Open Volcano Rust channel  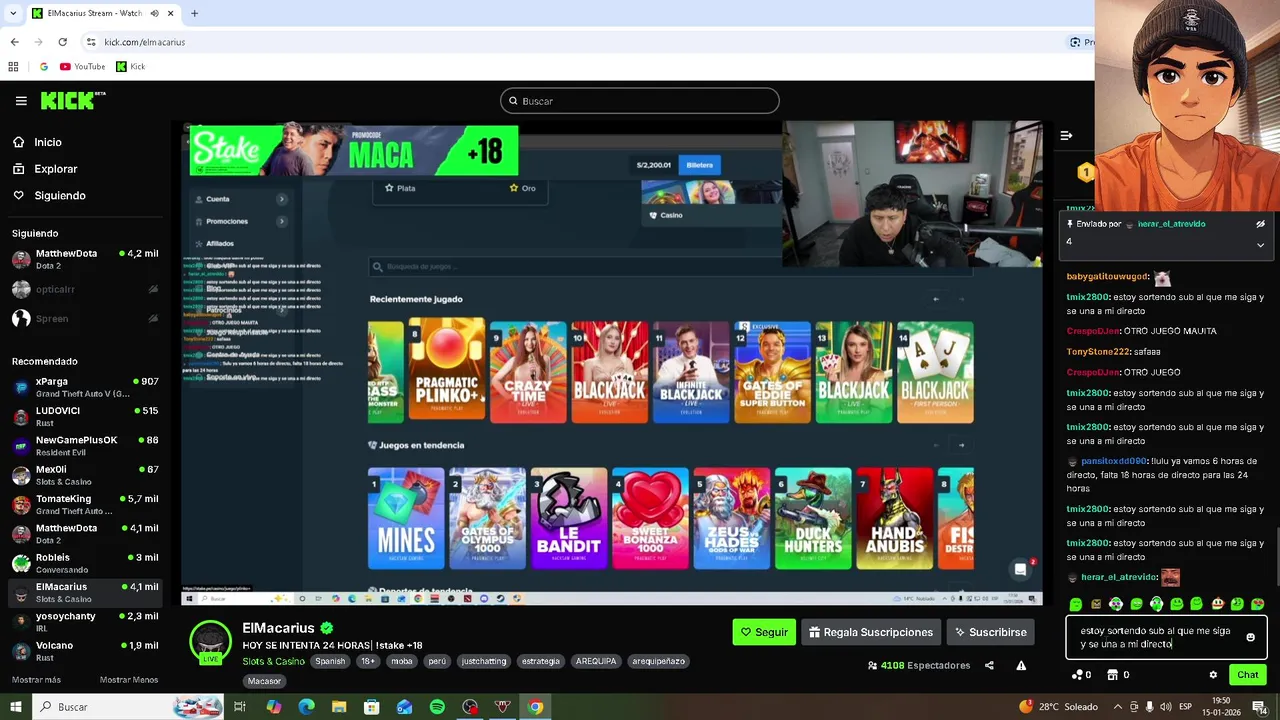pyautogui.click(x=85, y=651)
